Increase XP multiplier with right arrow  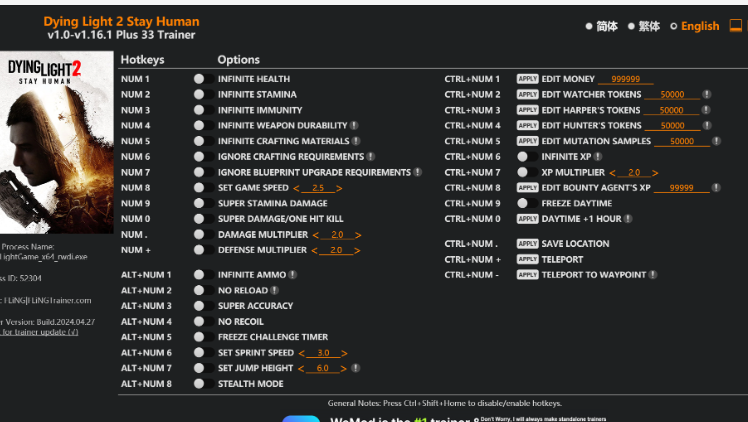coord(655,173)
